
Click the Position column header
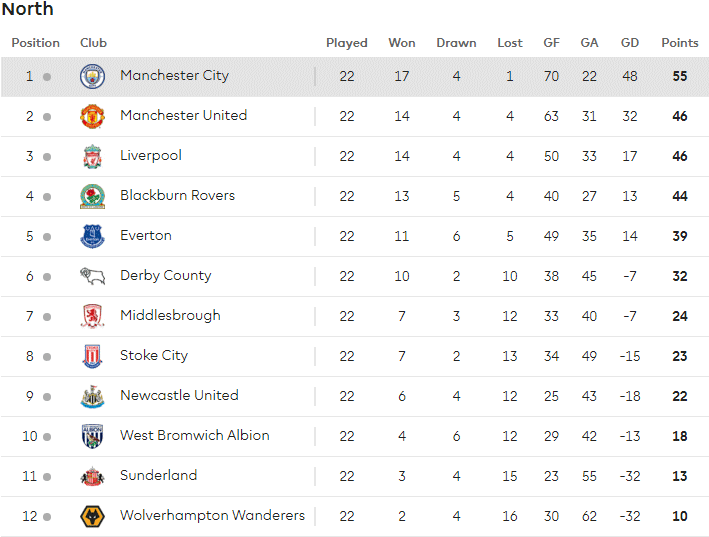pyautogui.click(x=35, y=43)
